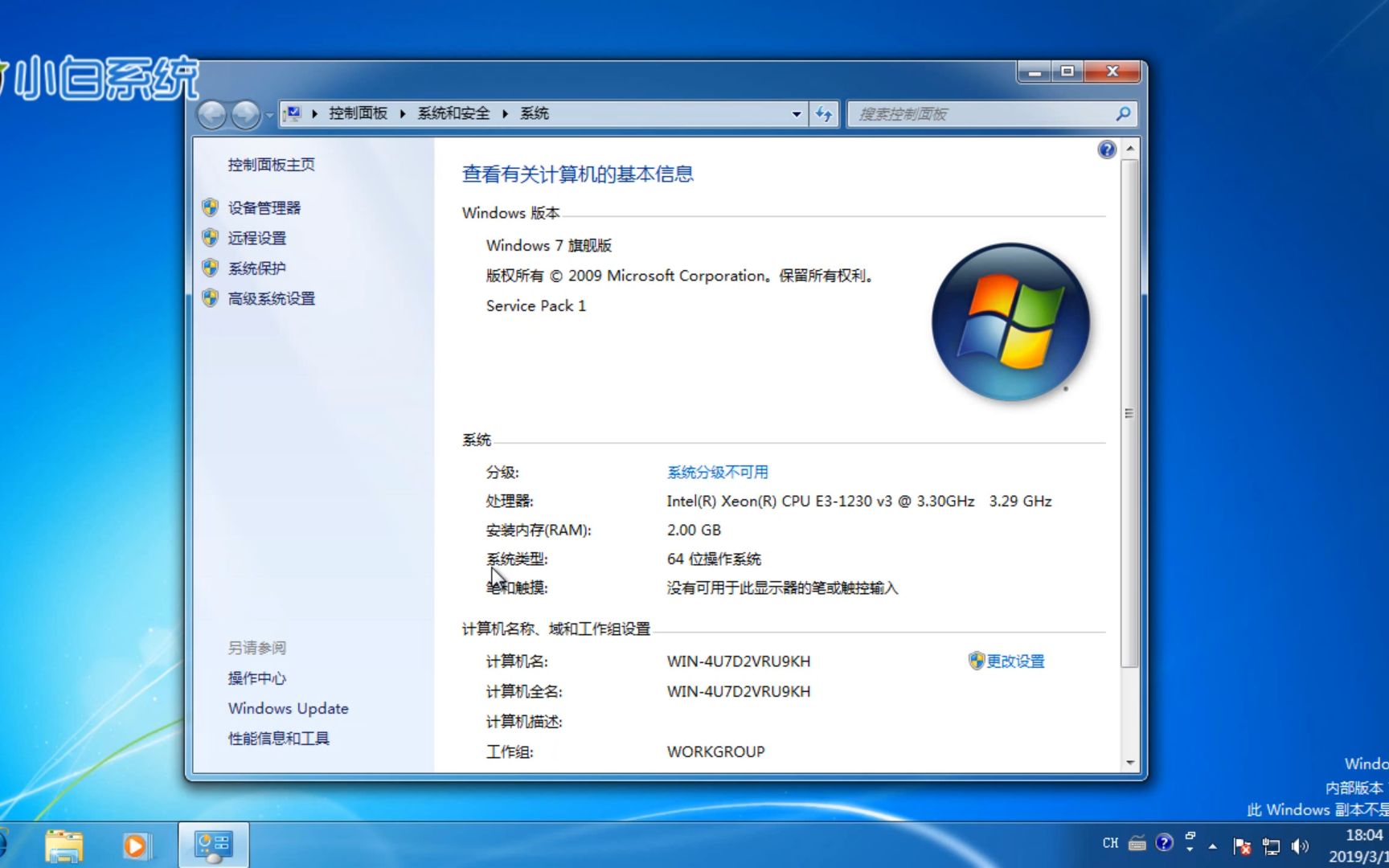Open 远程设置 remote settings link

tap(257, 238)
